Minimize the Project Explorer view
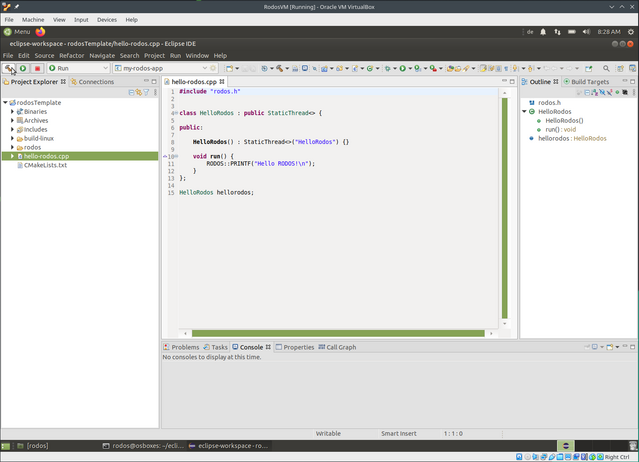Screen dimensions: 639x462 (144, 81)
